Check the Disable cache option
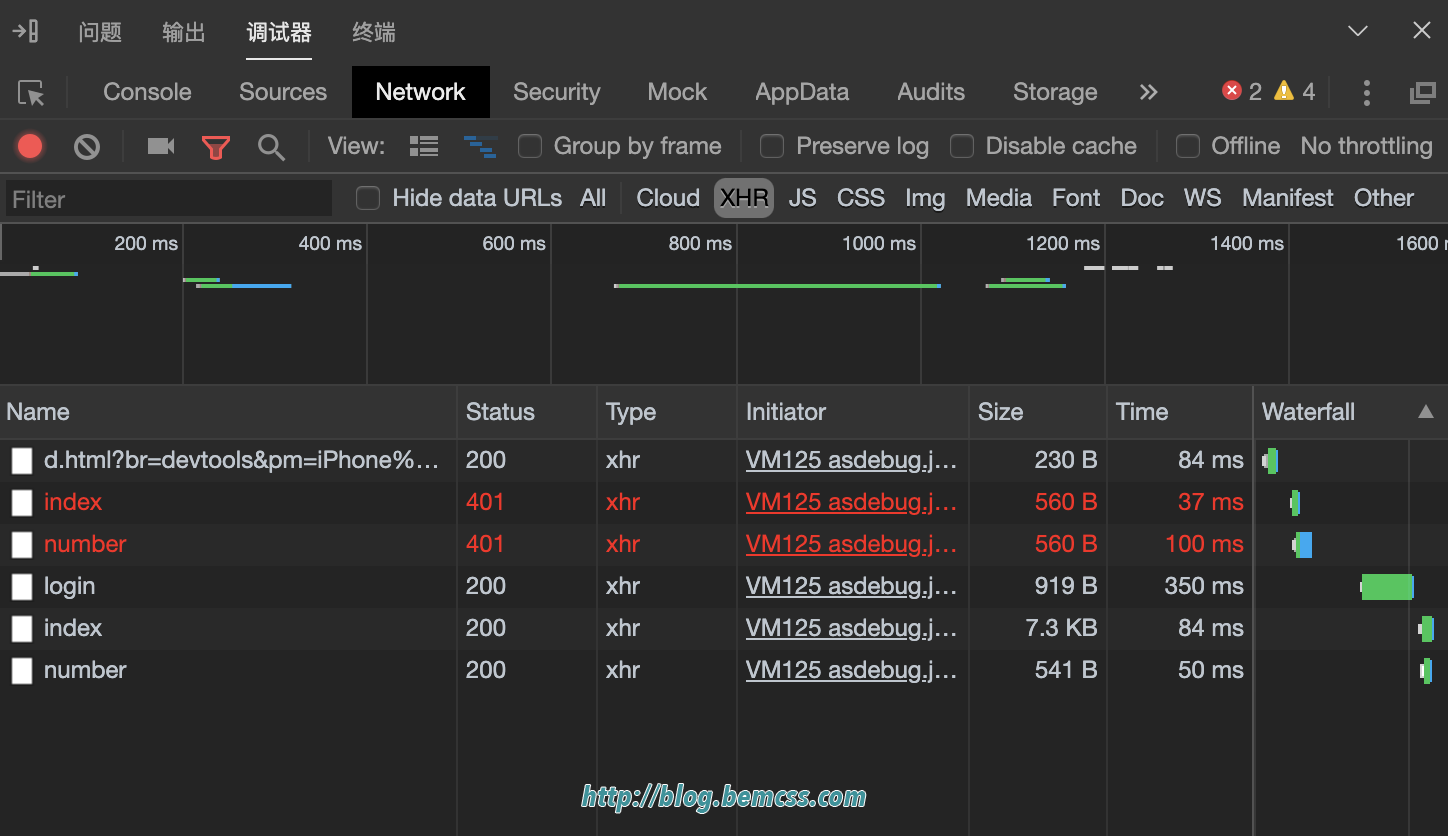The height and width of the screenshot is (836, 1448). (962, 147)
